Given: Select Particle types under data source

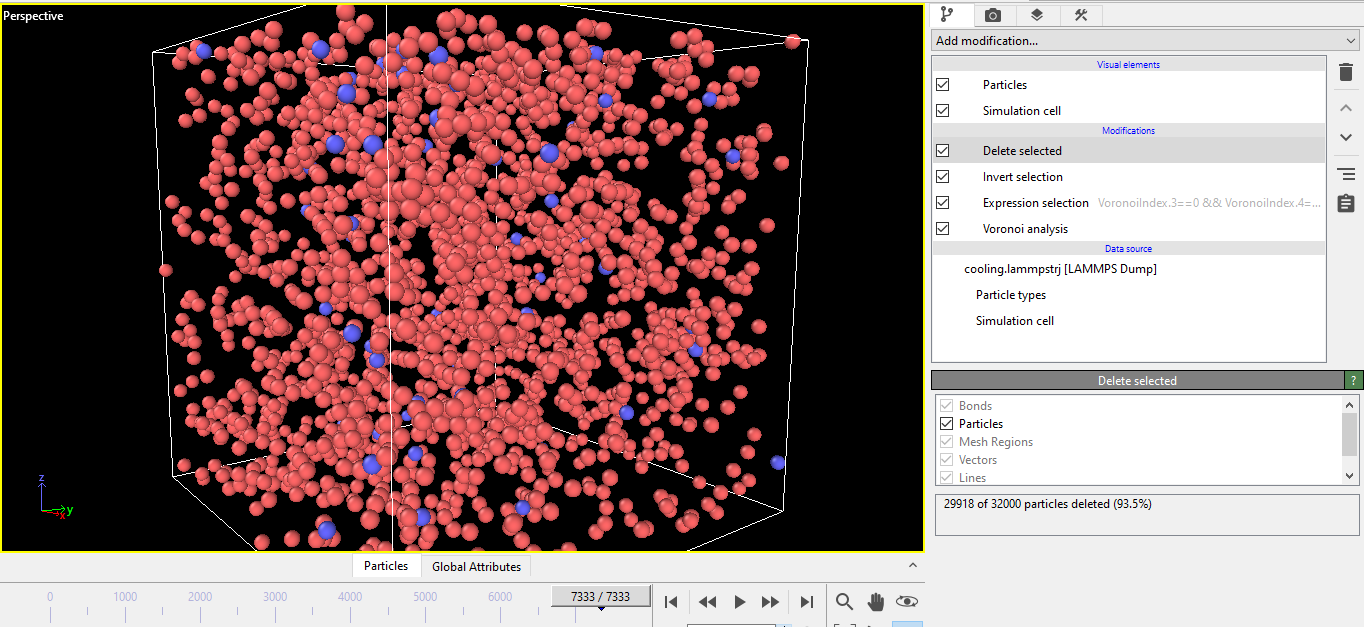Looking at the screenshot, I should (x=1011, y=295).
